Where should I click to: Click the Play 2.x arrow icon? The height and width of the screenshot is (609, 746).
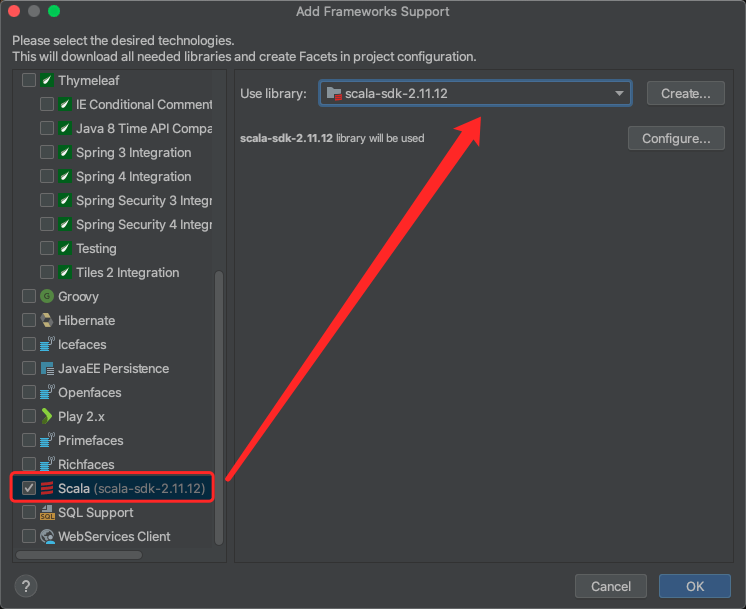47,416
